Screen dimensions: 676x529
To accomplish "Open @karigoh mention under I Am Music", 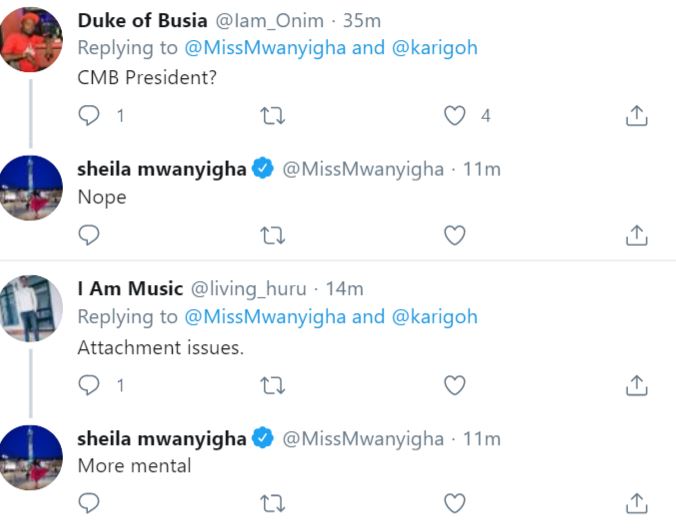I will coord(435,317).
